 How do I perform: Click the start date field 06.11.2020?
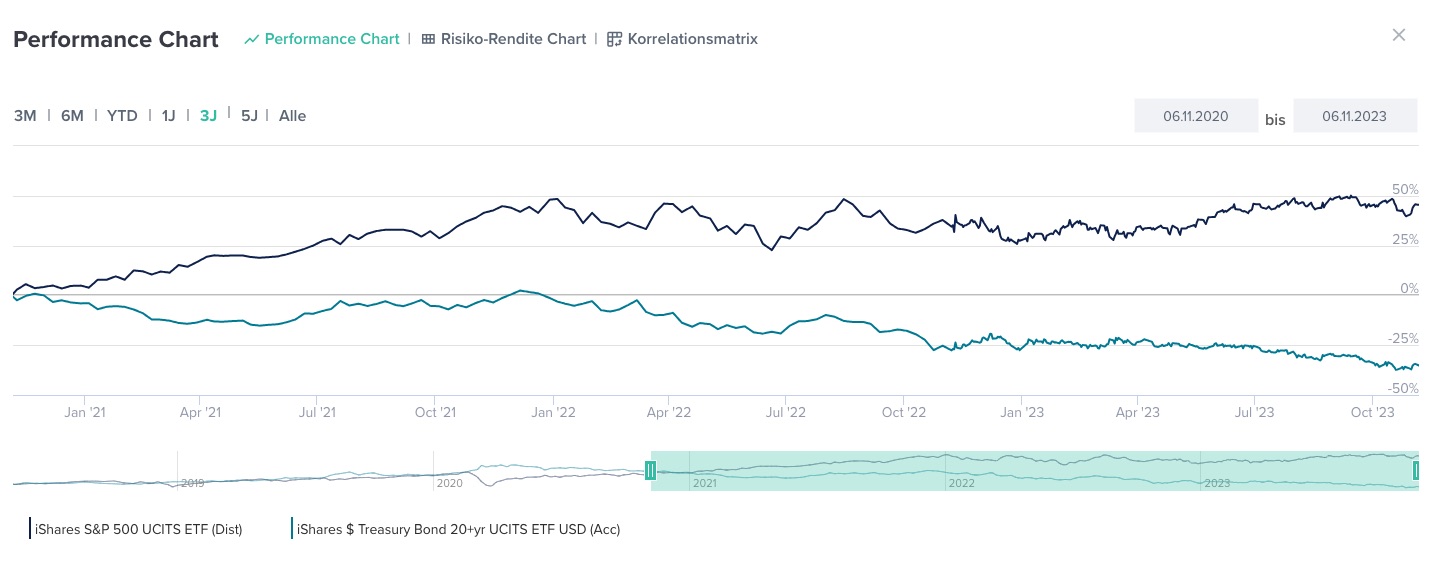pos(1195,116)
